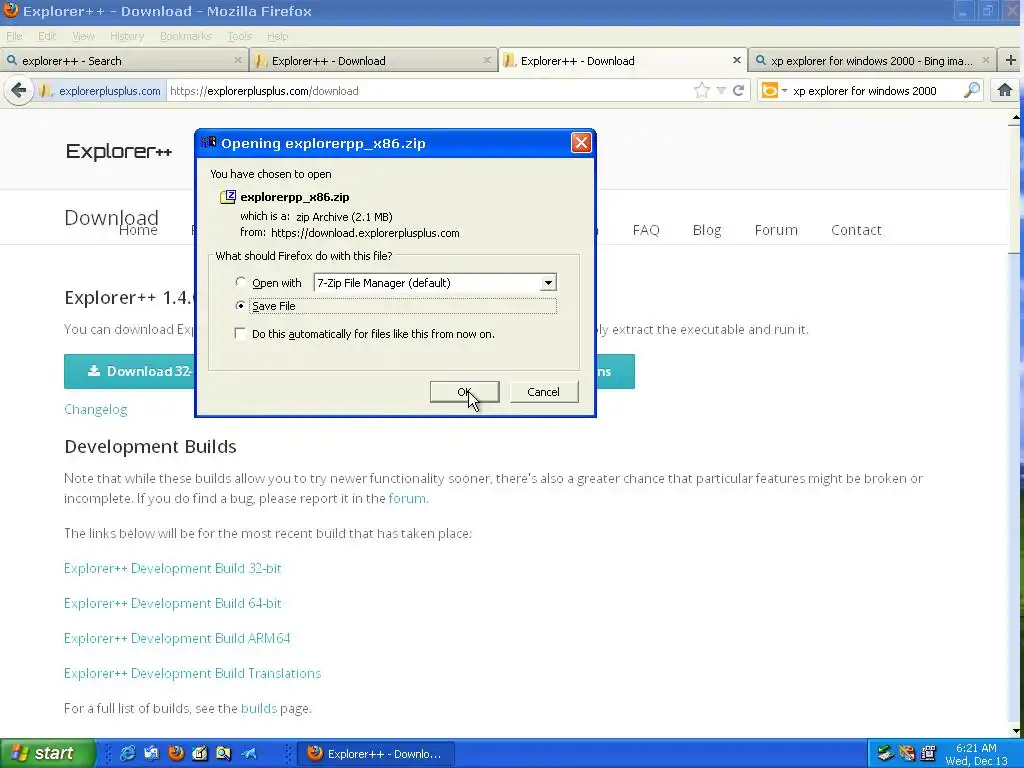Click the explorerplusplus.com site identity button

pyautogui.click(x=99, y=91)
